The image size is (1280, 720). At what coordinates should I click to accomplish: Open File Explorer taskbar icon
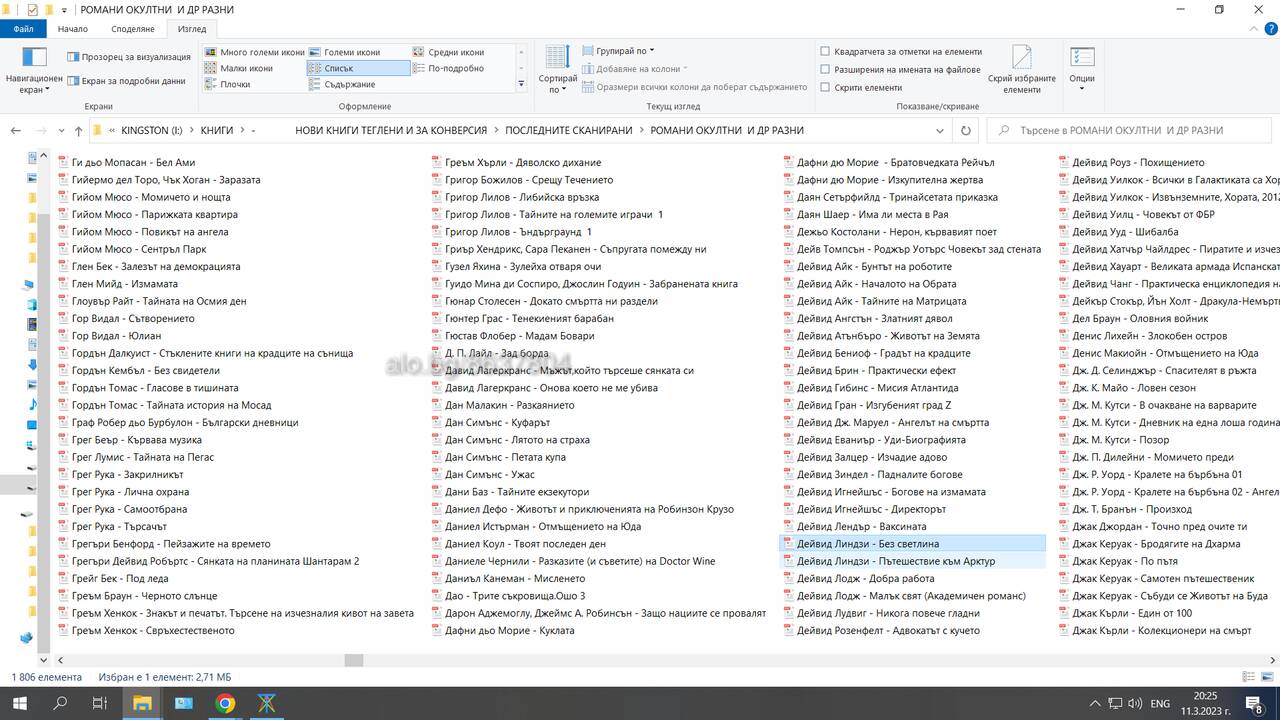[x=141, y=703]
